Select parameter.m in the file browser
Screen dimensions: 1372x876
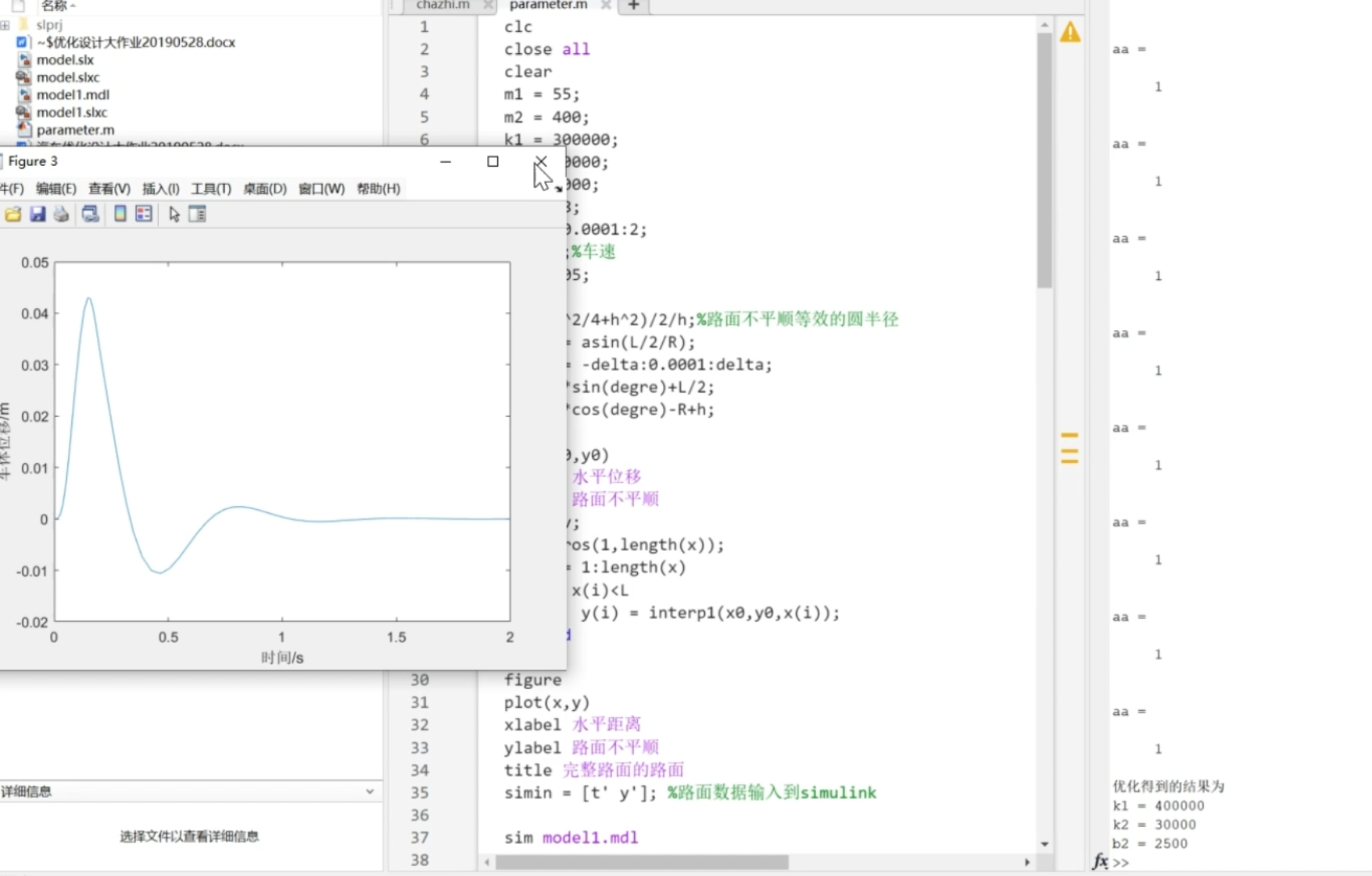click(x=76, y=130)
